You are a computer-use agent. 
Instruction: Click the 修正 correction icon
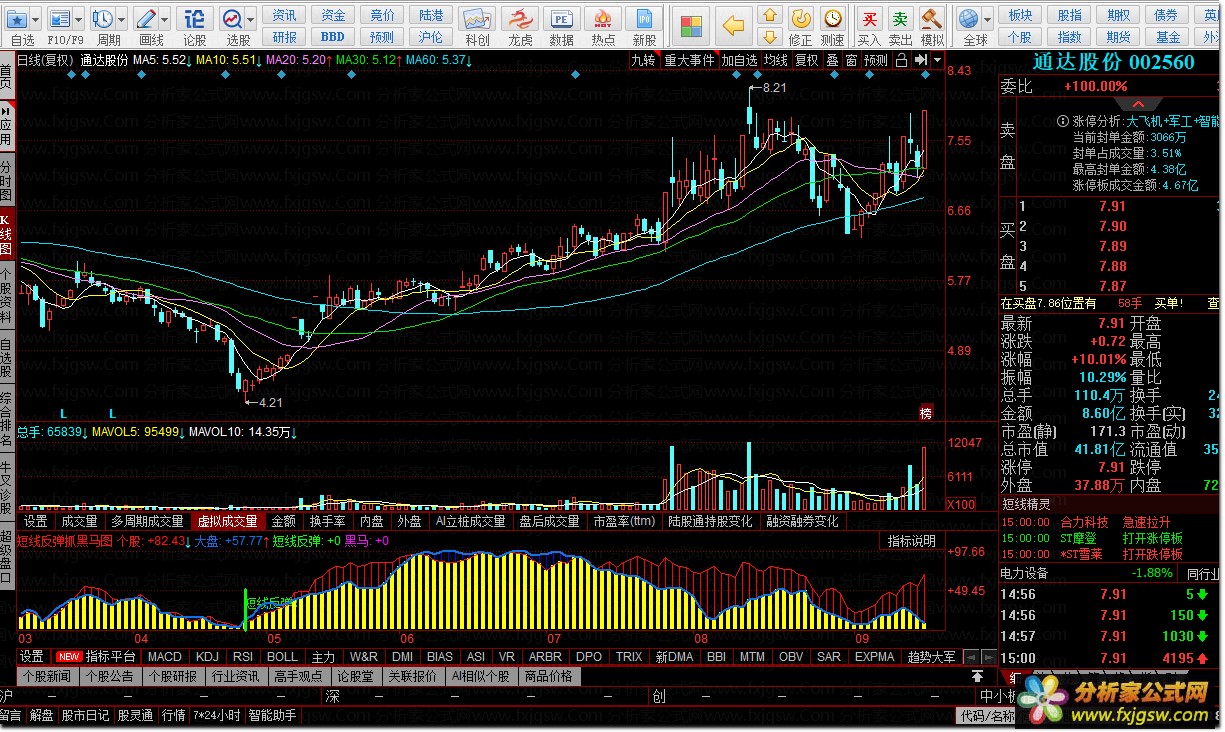point(800,19)
